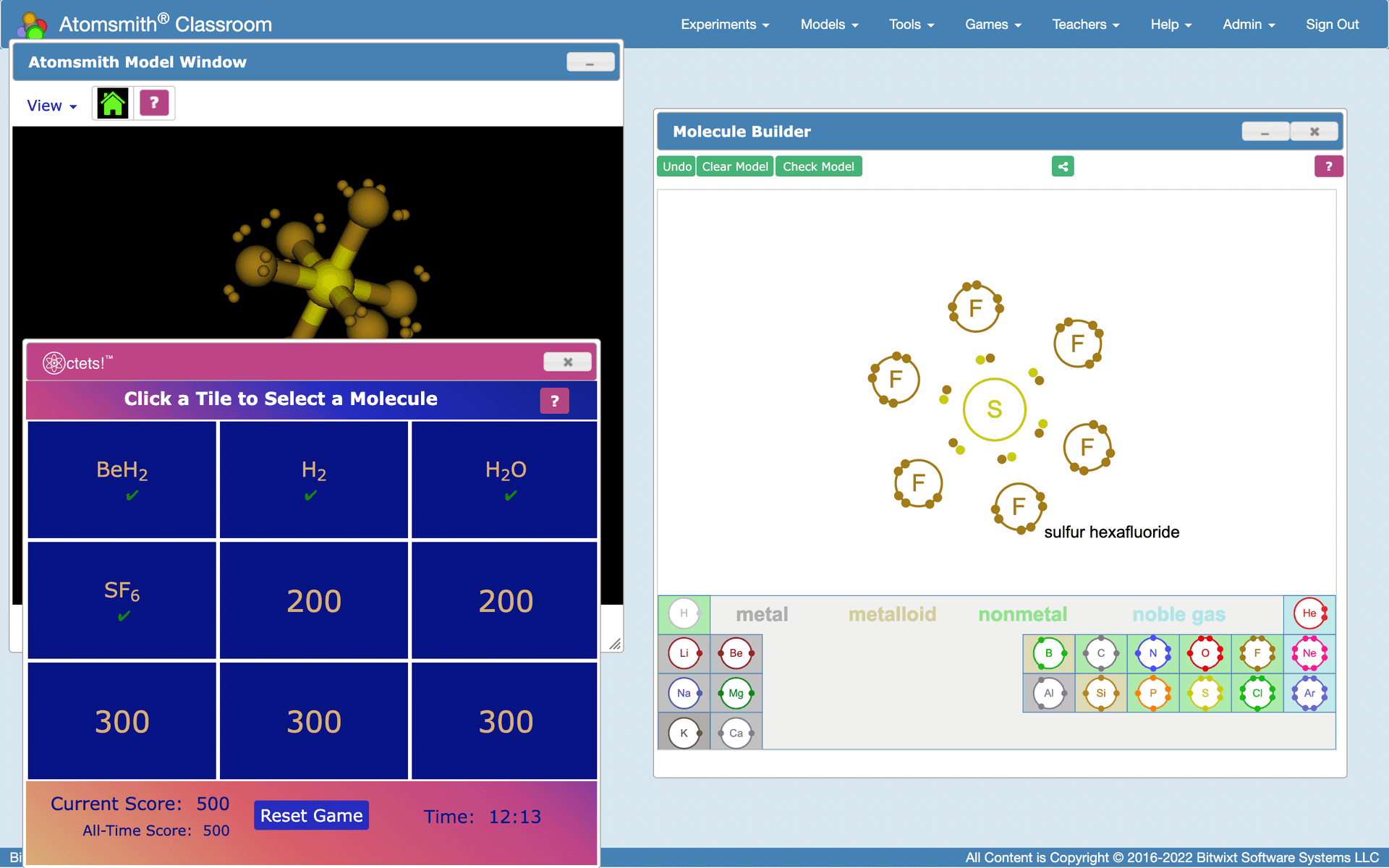Choose the phosphorus P element tile

point(1153,693)
